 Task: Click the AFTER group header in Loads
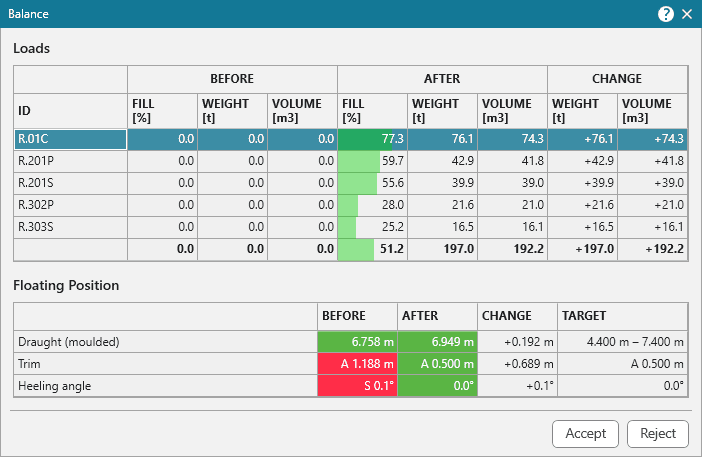coord(442,79)
